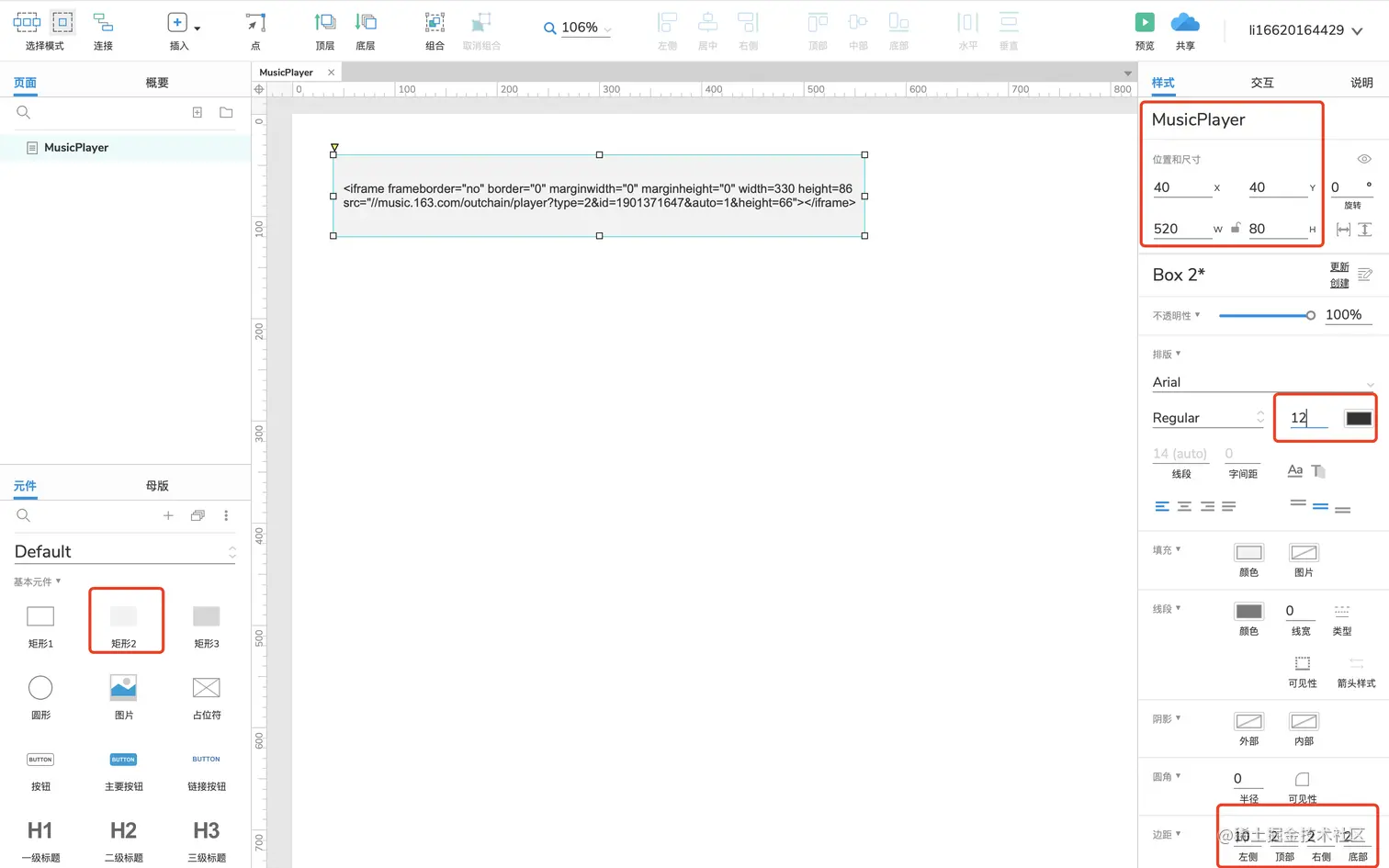The height and width of the screenshot is (868, 1389).
Task: Open the 概要 outline tab
Action: [x=157, y=83]
